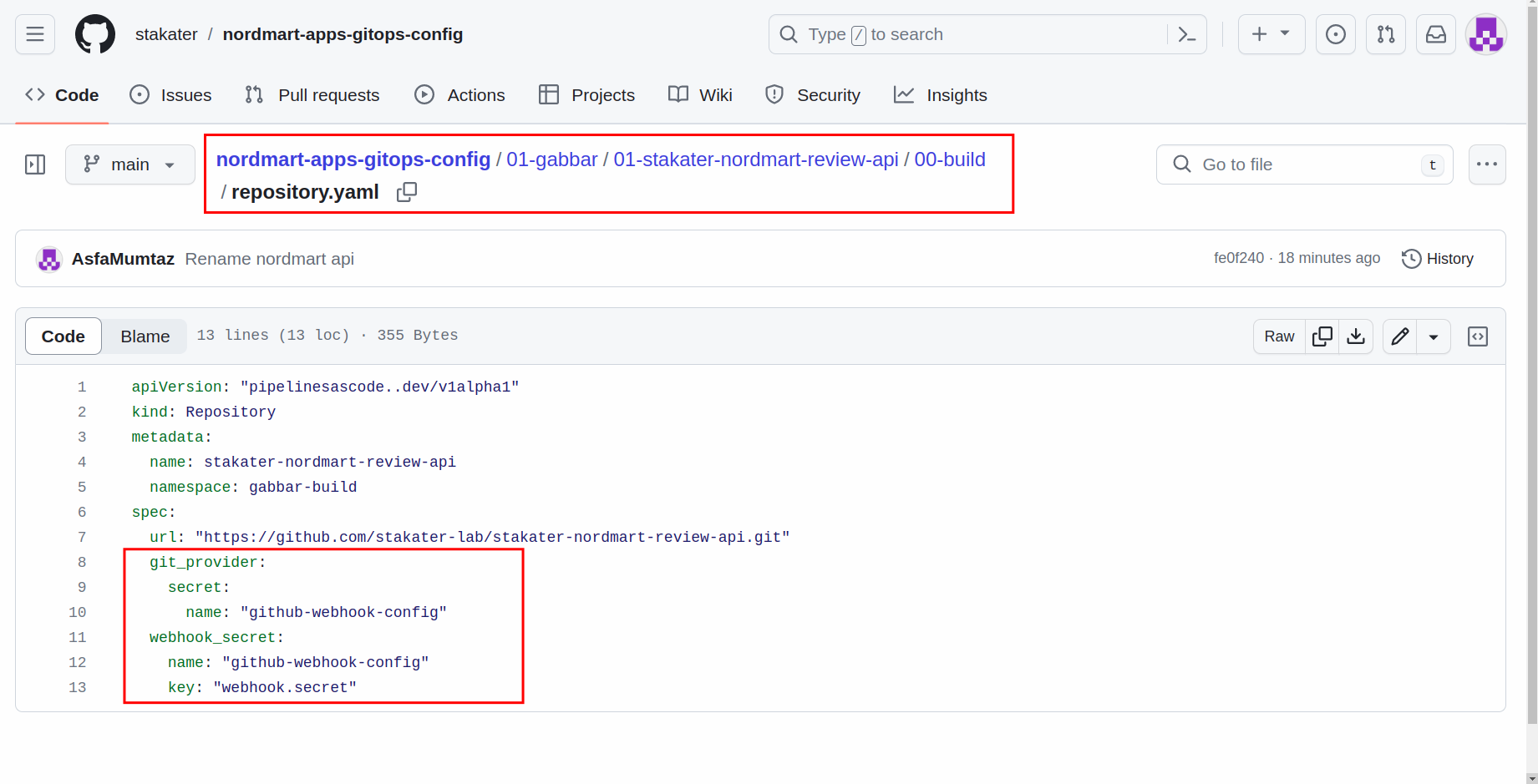This screenshot has width=1538, height=784.
Task: Edit this file with pencil icon
Action: pos(1400,336)
